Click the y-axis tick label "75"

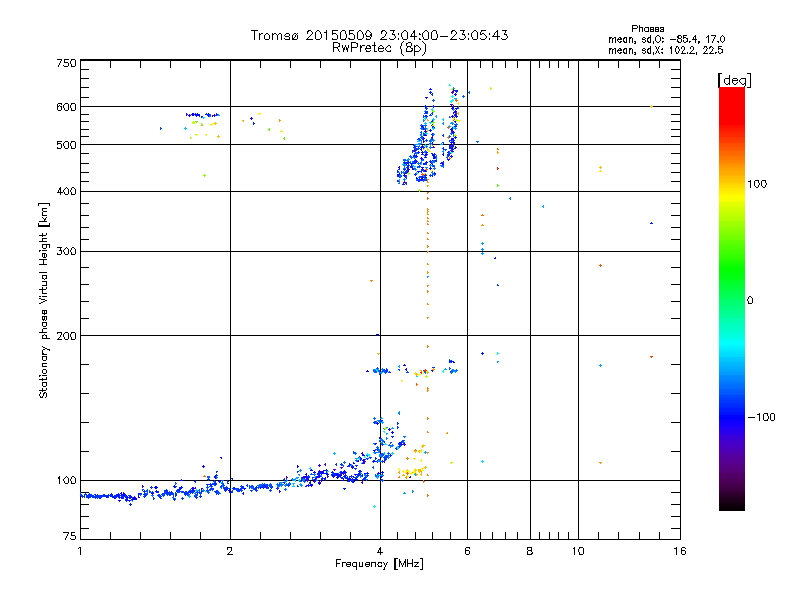pos(70,536)
